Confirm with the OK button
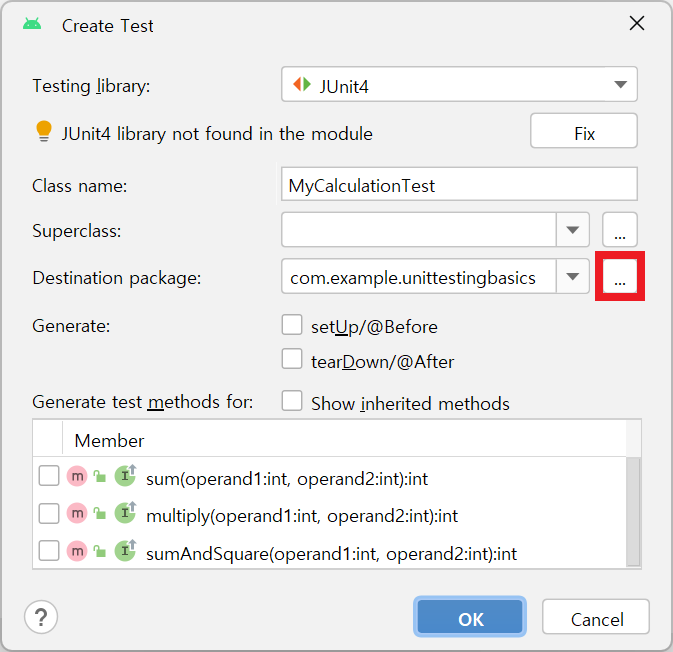 click(x=470, y=617)
